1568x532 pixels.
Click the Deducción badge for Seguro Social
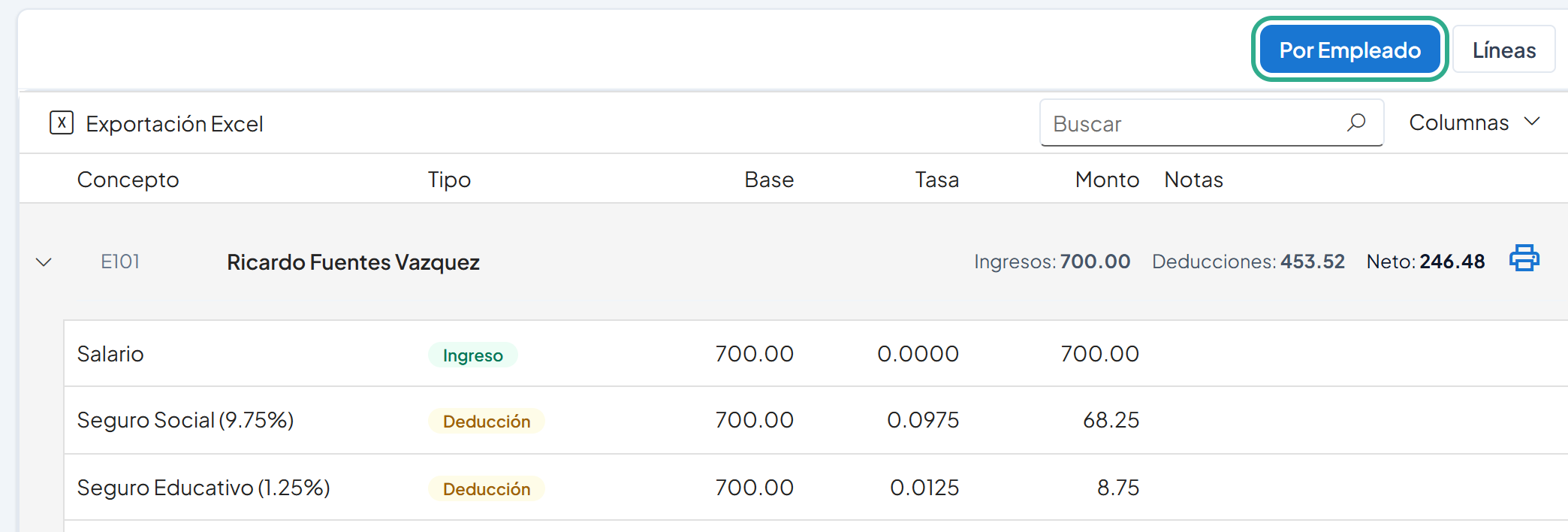click(x=487, y=422)
